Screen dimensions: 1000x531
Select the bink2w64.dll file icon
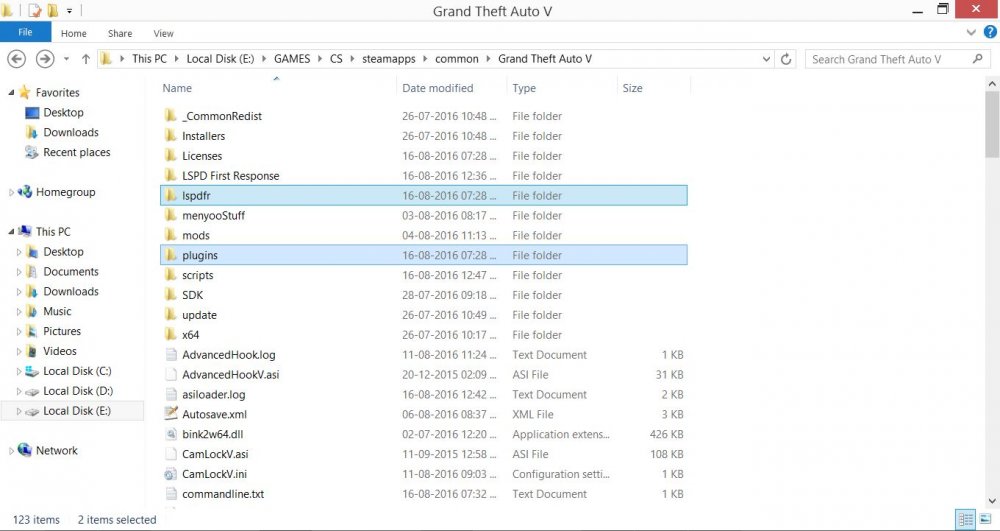click(170, 434)
